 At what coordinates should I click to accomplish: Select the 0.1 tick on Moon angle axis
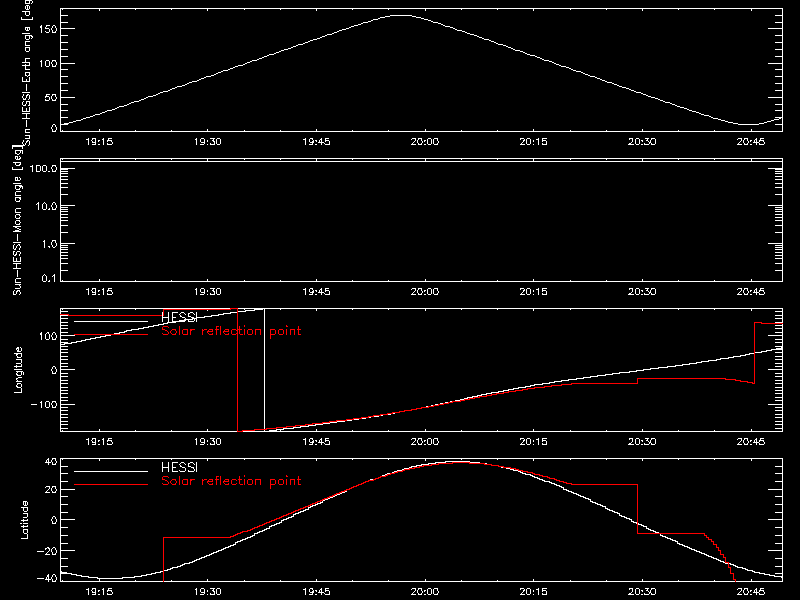pos(49,278)
